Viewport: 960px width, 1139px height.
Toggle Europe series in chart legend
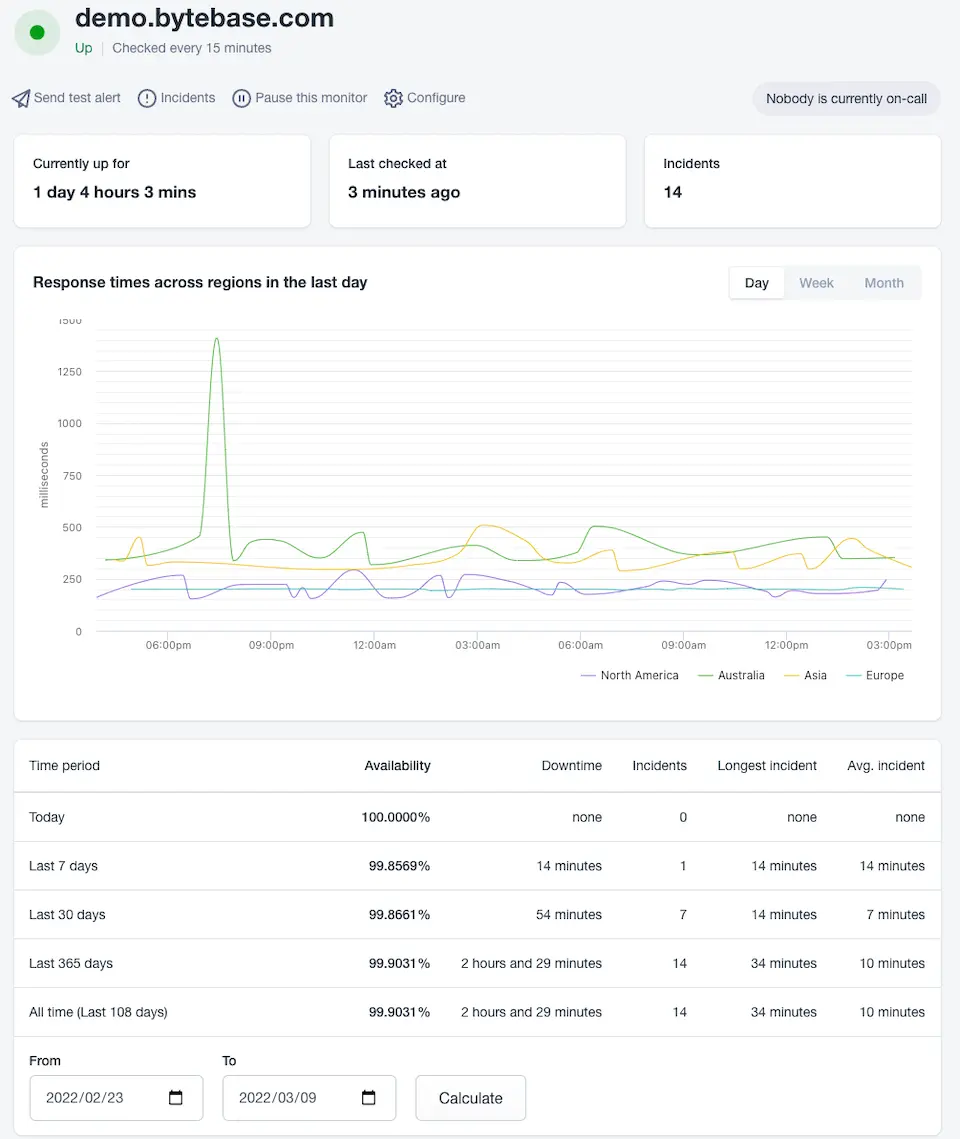[x=875, y=676]
